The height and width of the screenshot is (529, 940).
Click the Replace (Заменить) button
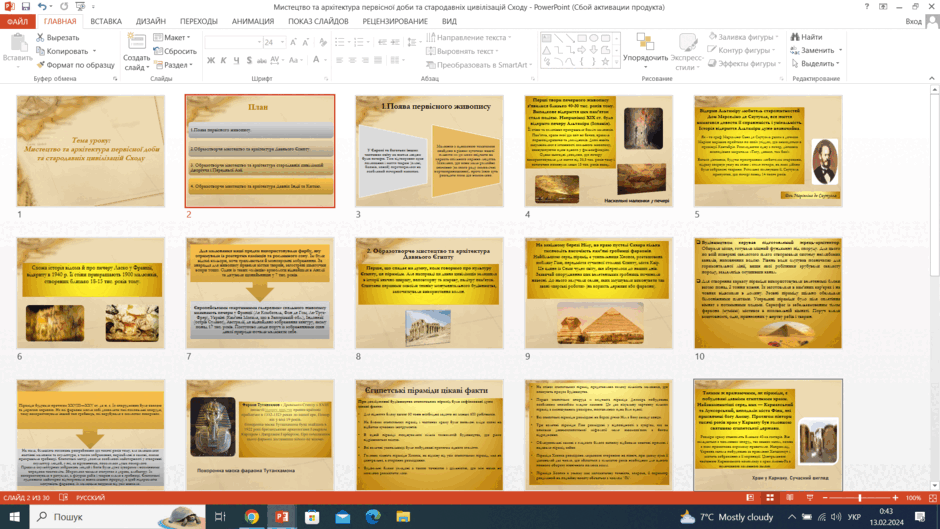click(x=816, y=50)
